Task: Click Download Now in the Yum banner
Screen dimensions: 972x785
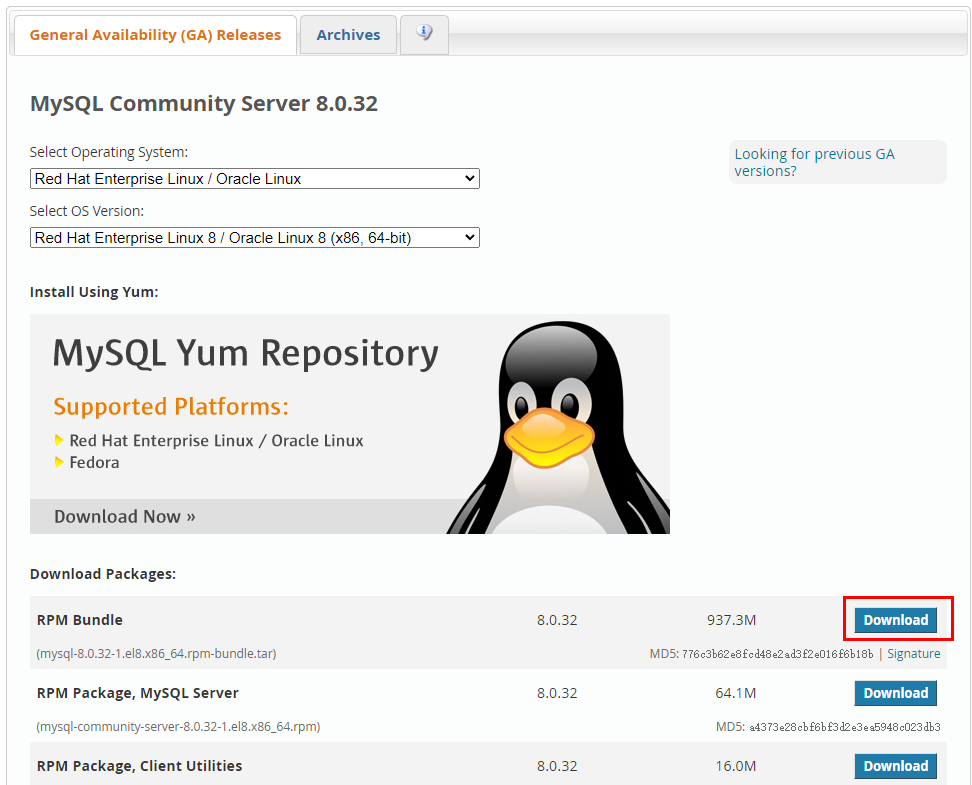Action: click(124, 516)
